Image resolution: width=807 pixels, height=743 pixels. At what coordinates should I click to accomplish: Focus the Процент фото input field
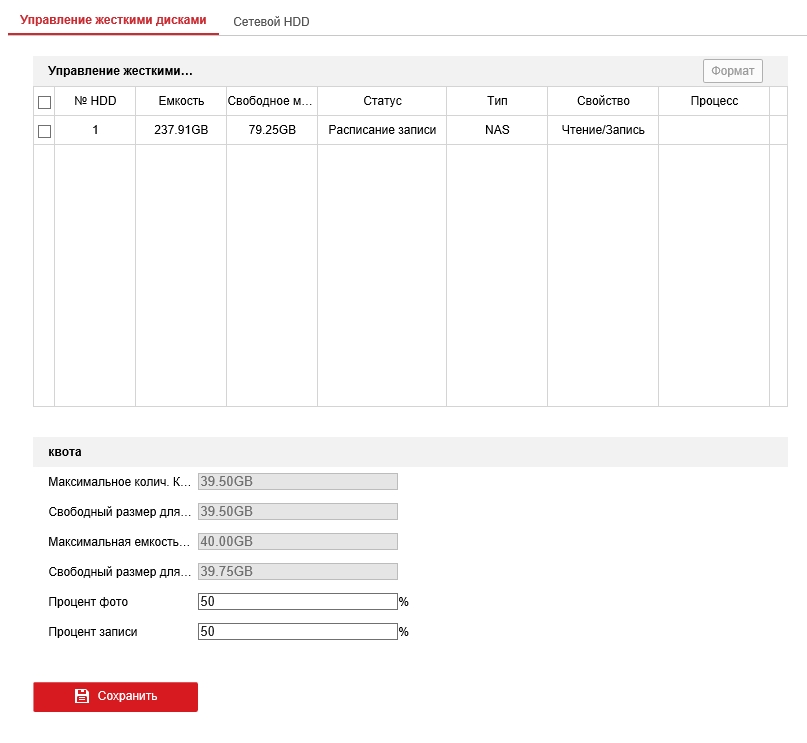point(298,602)
